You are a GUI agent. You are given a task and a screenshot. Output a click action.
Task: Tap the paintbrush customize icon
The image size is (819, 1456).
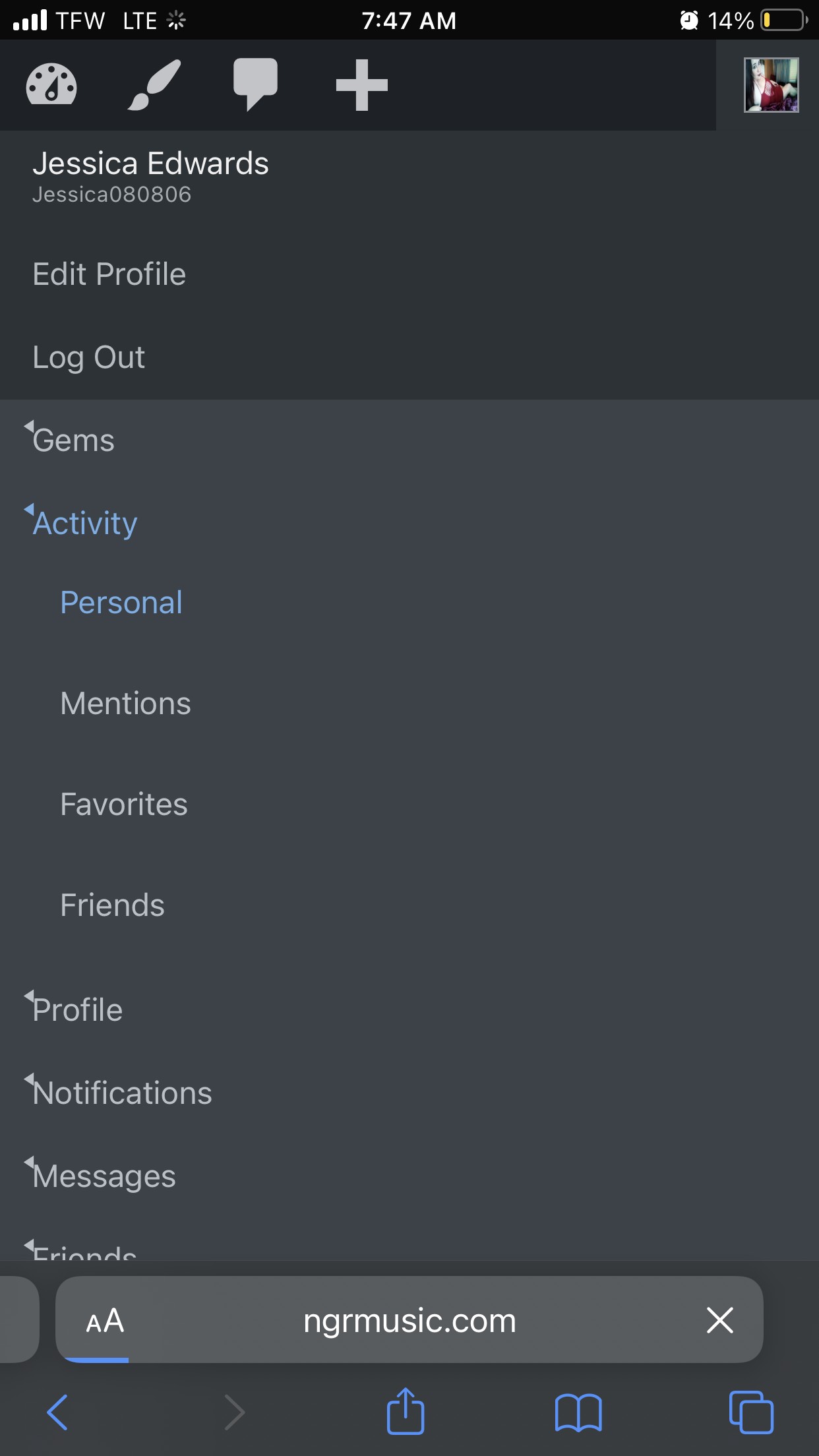tap(154, 84)
